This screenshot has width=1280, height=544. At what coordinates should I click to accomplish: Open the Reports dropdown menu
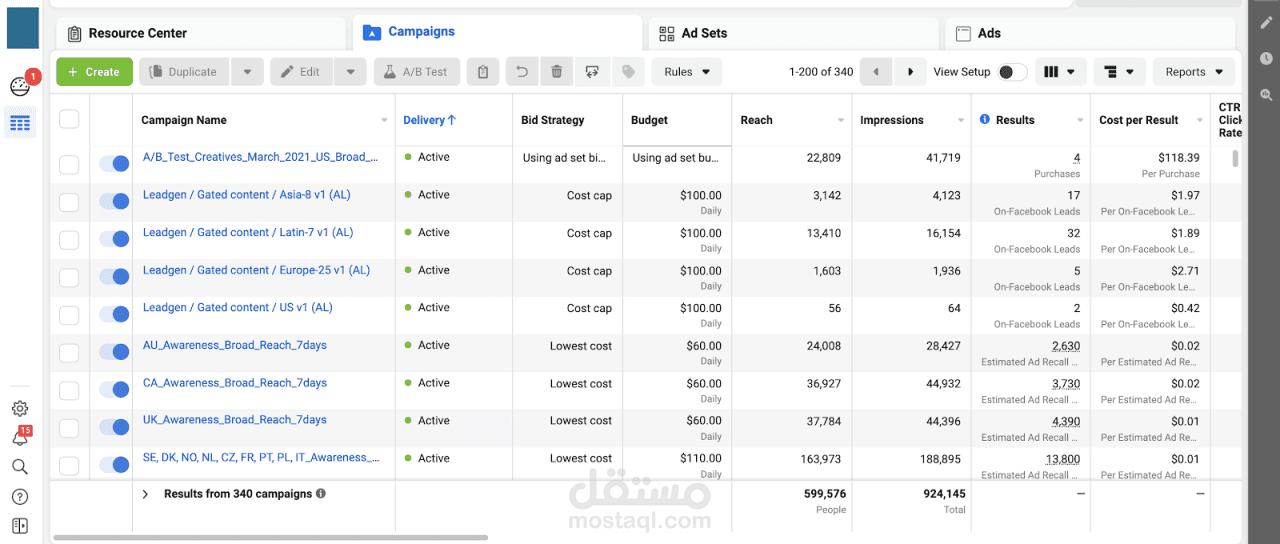[1194, 72]
